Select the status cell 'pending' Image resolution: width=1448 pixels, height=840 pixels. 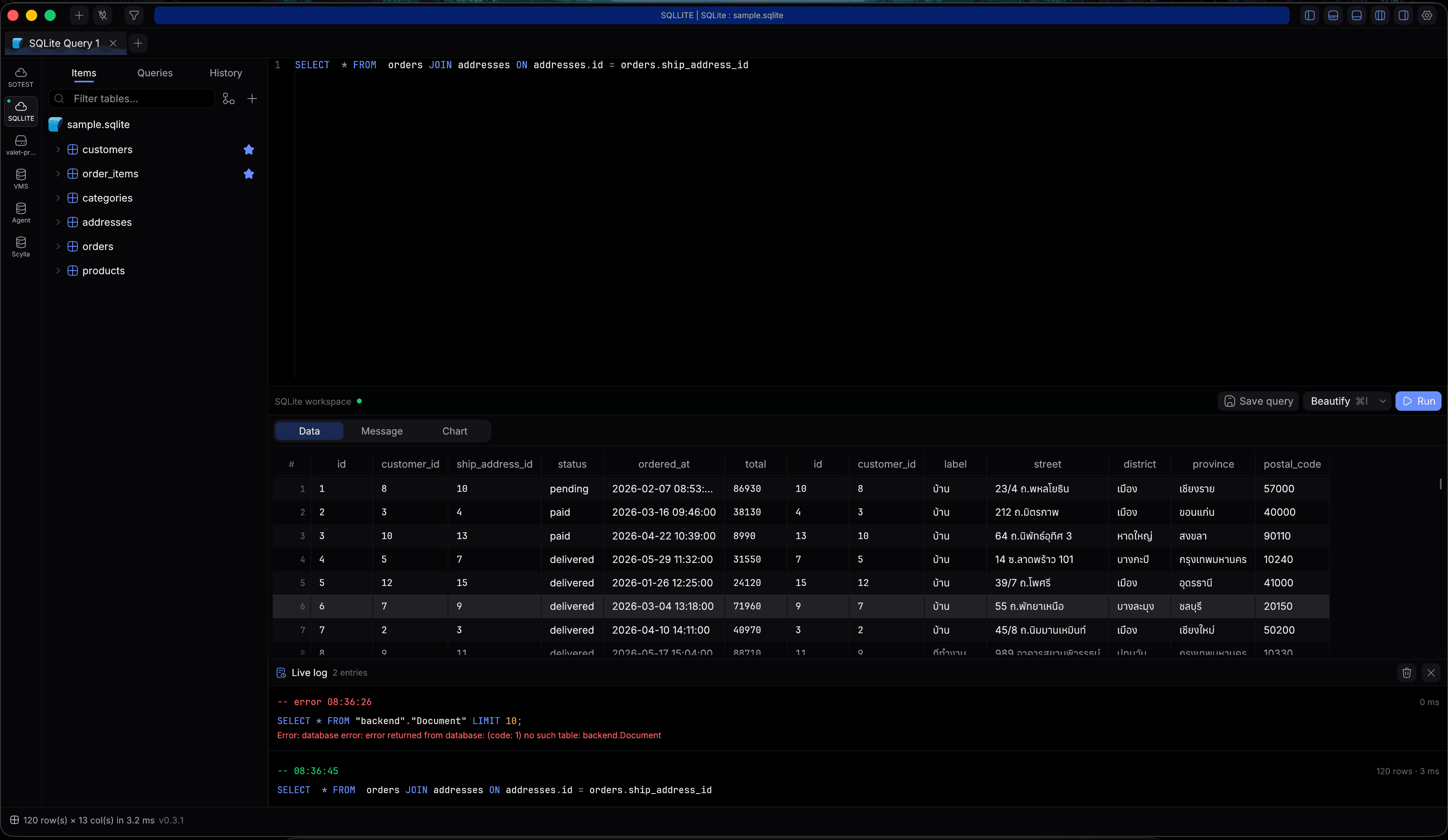tap(572, 488)
